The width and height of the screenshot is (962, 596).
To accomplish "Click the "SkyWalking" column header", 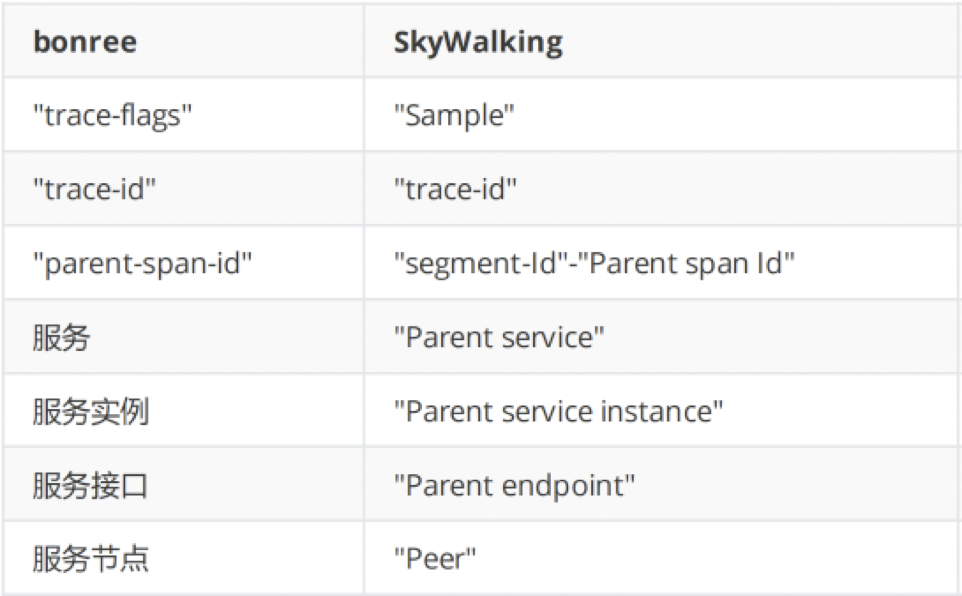I will point(478,43).
